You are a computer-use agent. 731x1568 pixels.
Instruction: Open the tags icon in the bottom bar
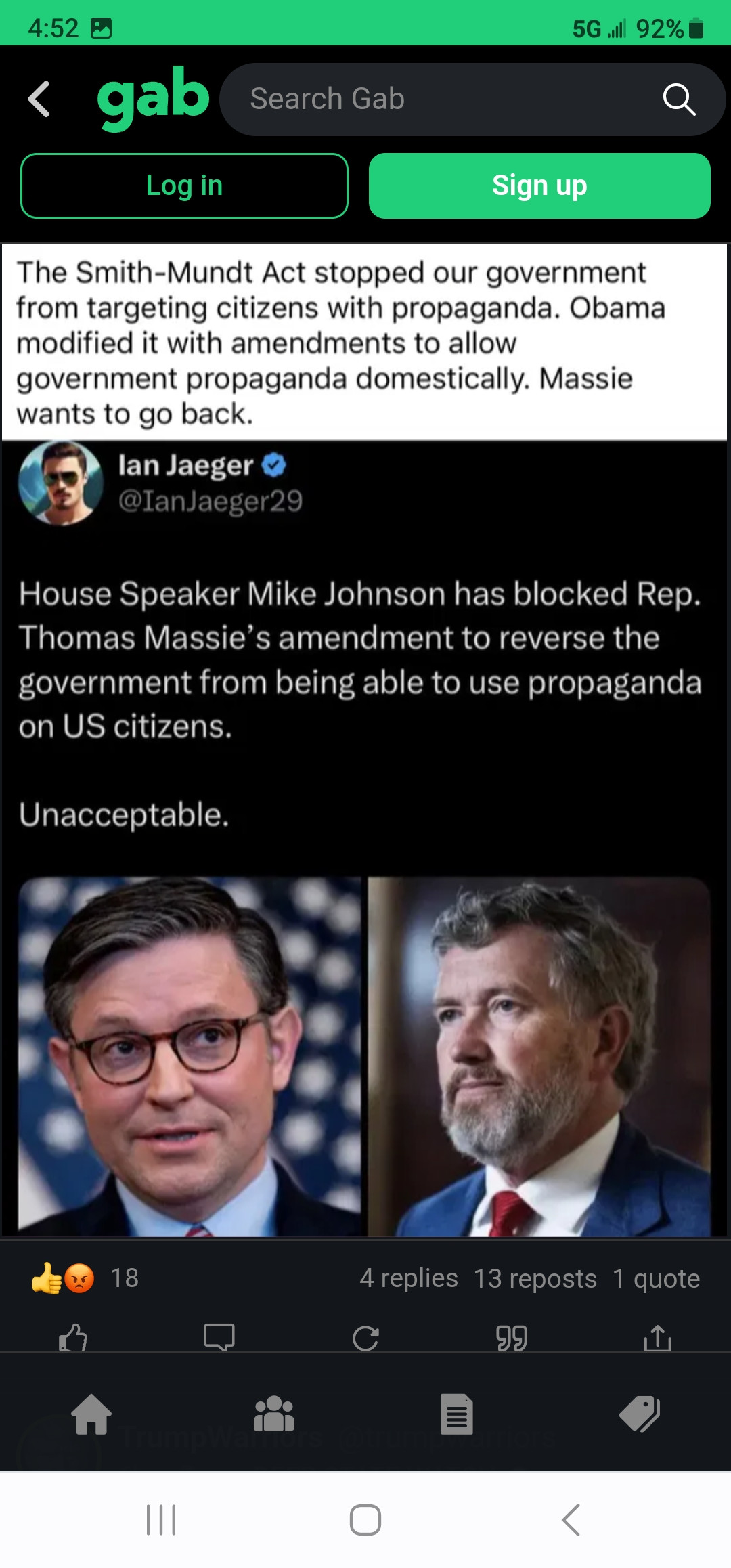pos(640,1414)
